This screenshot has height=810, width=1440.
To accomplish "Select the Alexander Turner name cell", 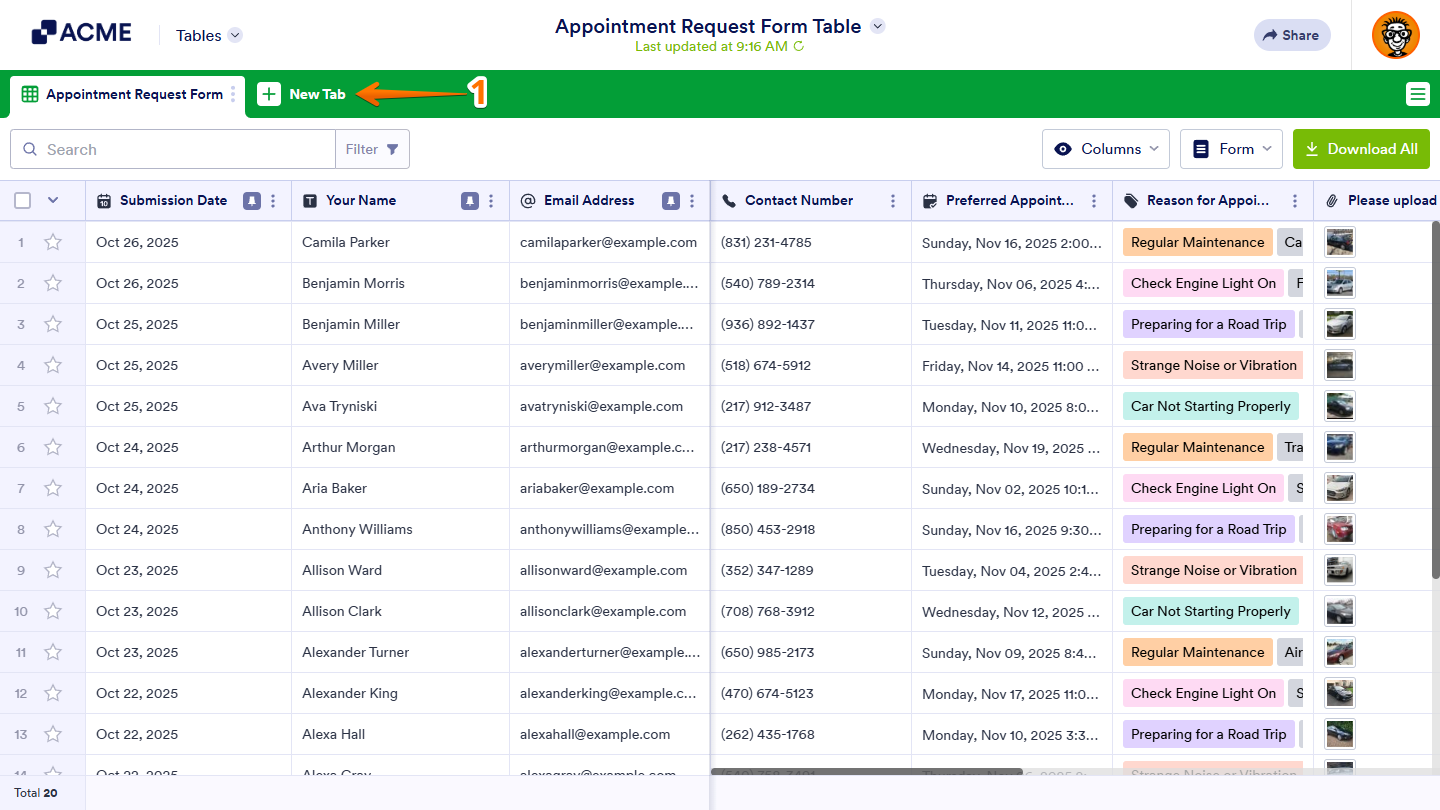I will [x=400, y=652].
